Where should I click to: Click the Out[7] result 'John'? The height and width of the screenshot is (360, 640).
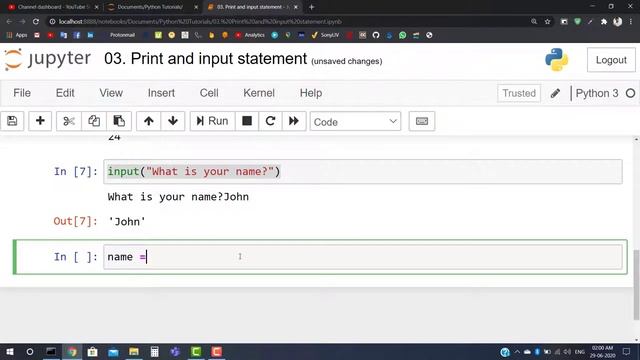tap(127, 222)
